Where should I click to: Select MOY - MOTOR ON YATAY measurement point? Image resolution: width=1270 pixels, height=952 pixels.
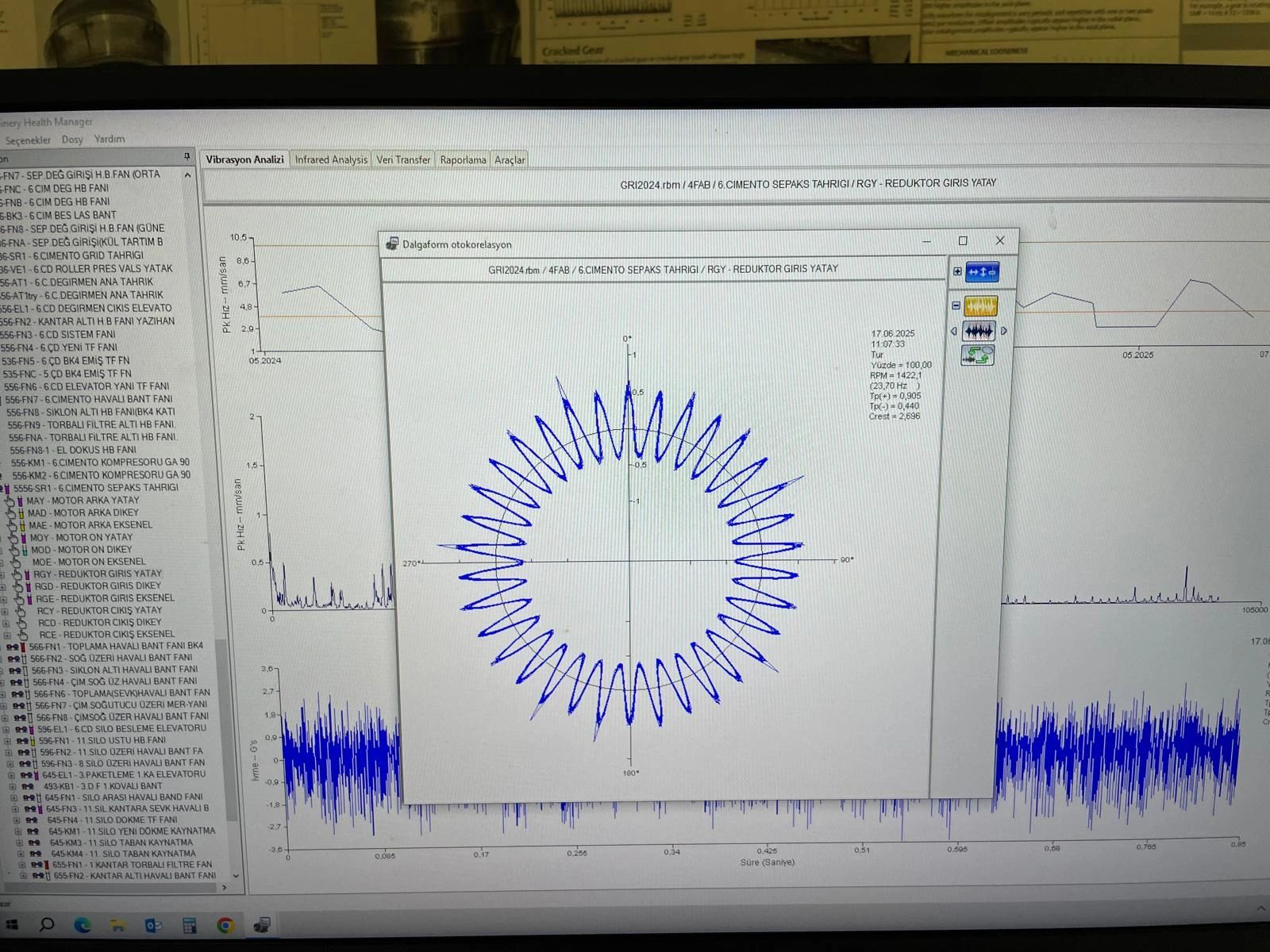tap(81, 537)
